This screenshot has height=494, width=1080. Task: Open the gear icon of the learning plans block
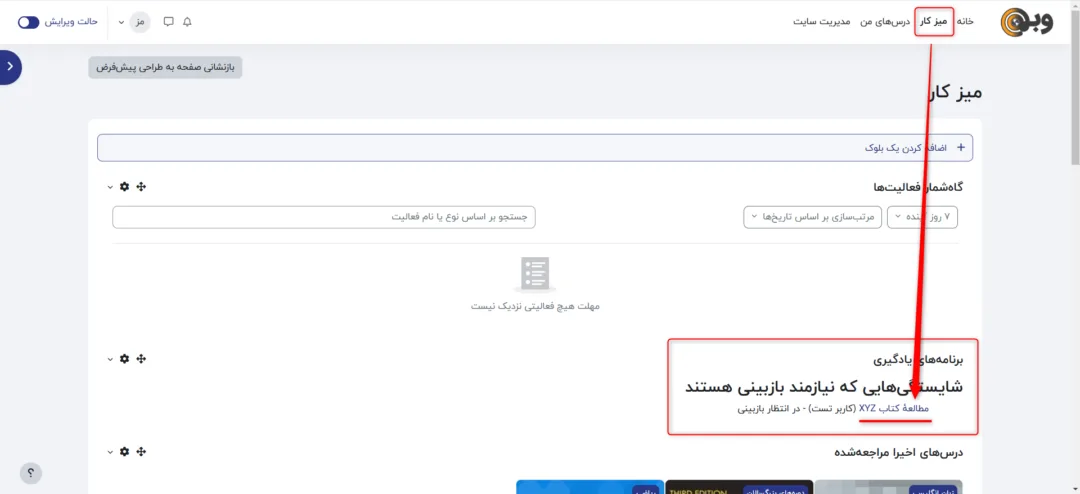pos(124,358)
